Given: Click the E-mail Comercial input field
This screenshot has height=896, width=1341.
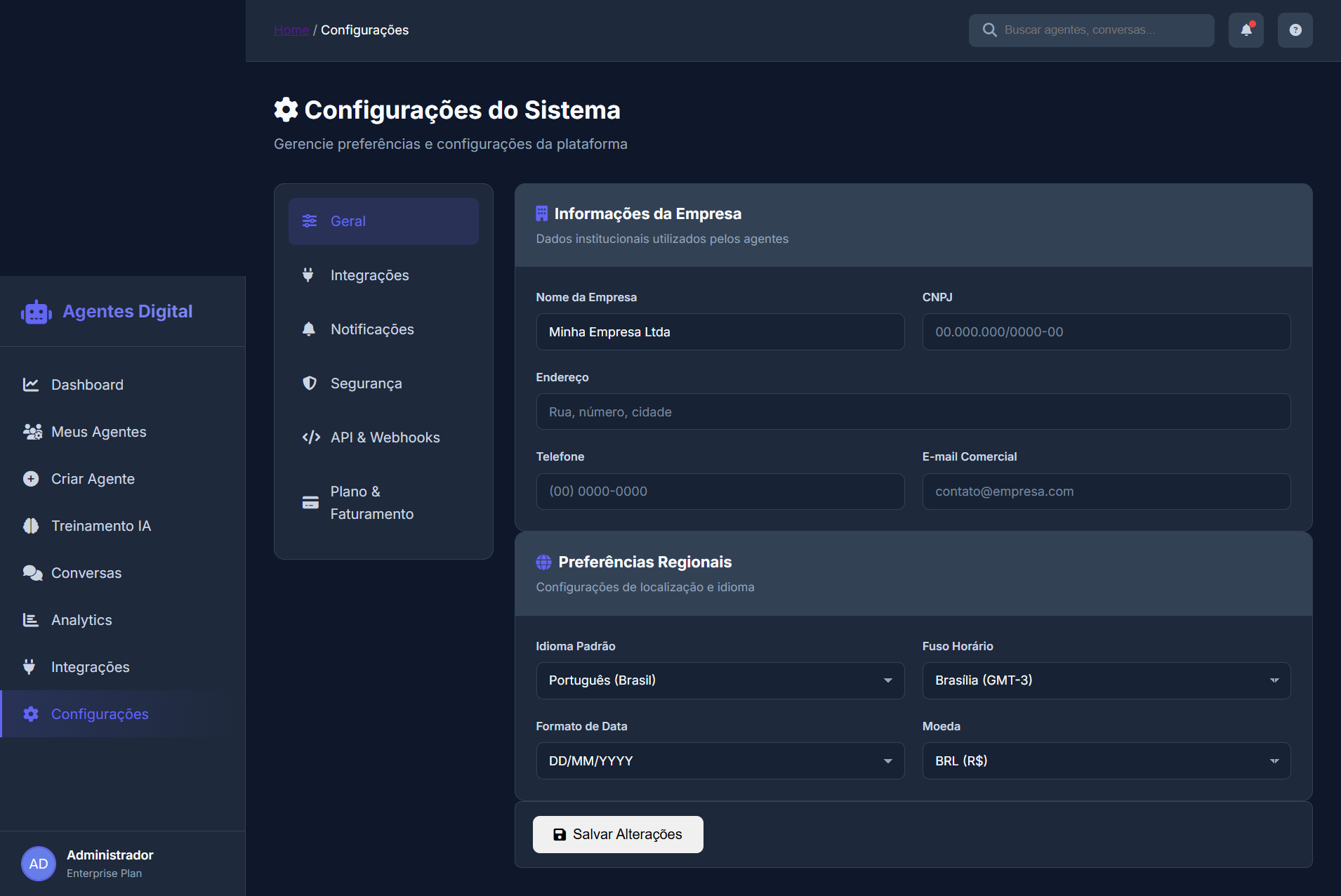Looking at the screenshot, I should click(1107, 492).
